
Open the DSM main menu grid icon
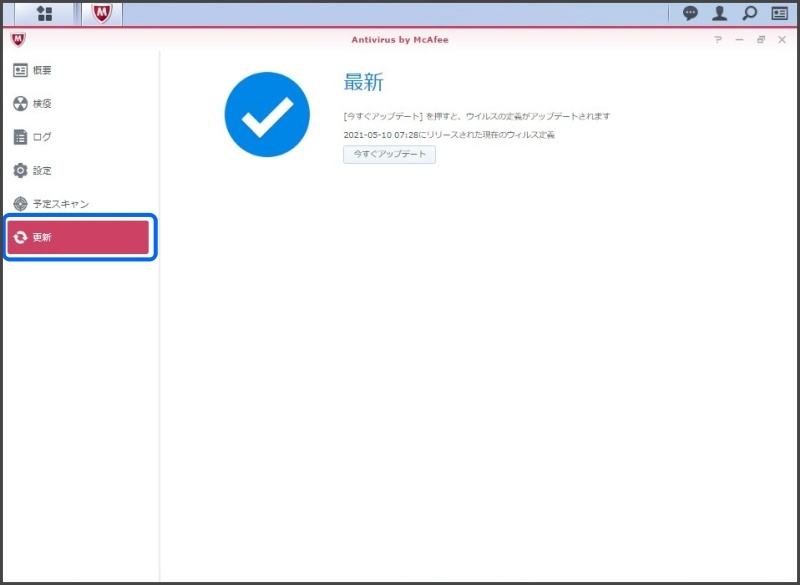[45, 13]
